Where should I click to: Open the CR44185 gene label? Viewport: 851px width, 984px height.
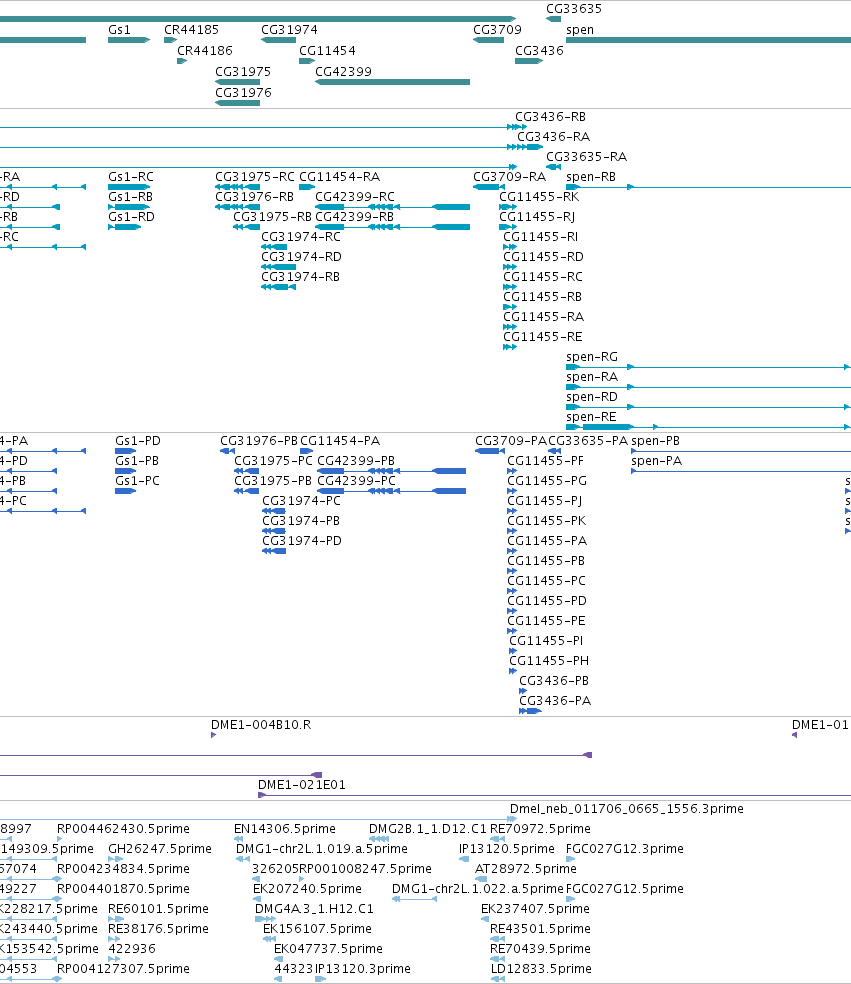(x=191, y=29)
